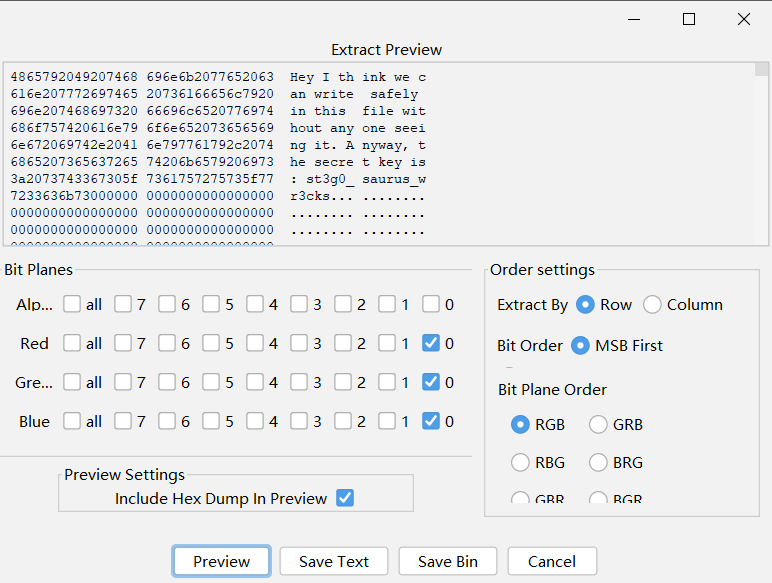Check the Green bit 1 checkbox
Screen dimensions: 772x583
coord(387,382)
